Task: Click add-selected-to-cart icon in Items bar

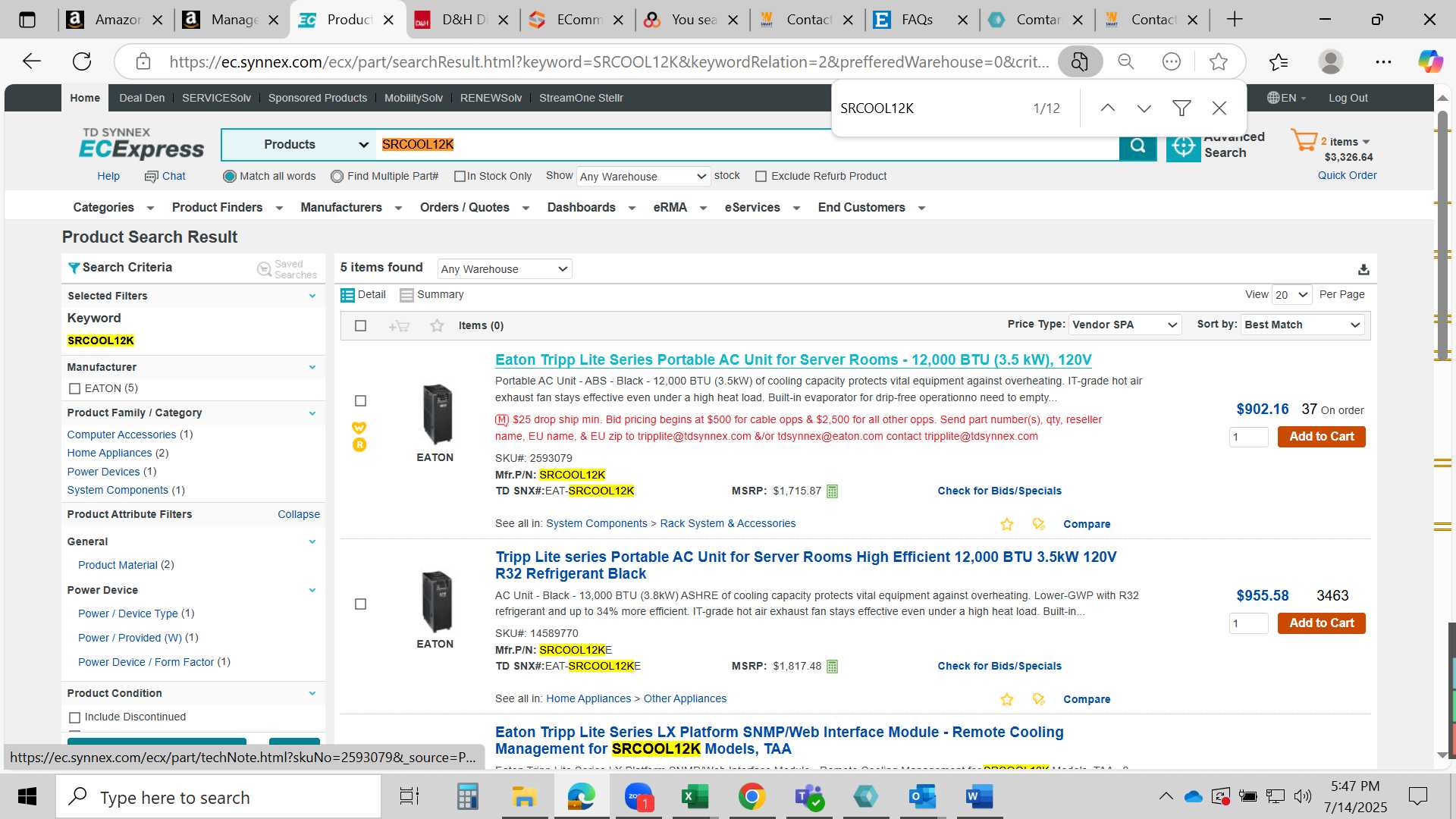Action: click(x=399, y=326)
